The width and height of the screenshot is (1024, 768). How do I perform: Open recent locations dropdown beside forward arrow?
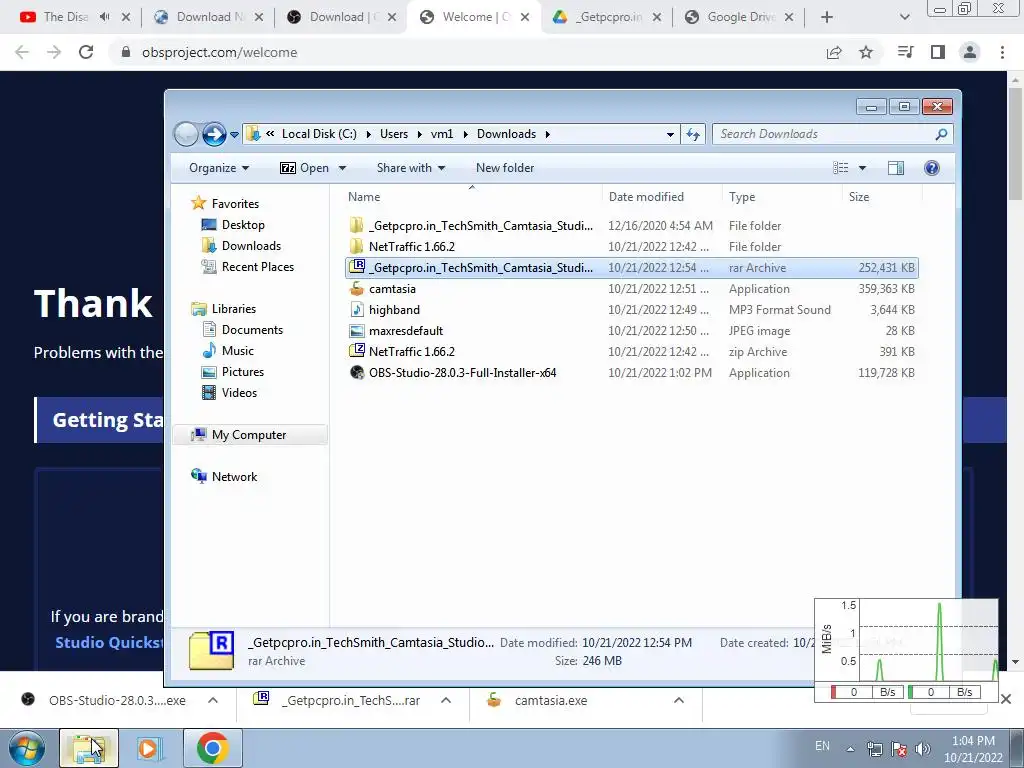point(234,135)
